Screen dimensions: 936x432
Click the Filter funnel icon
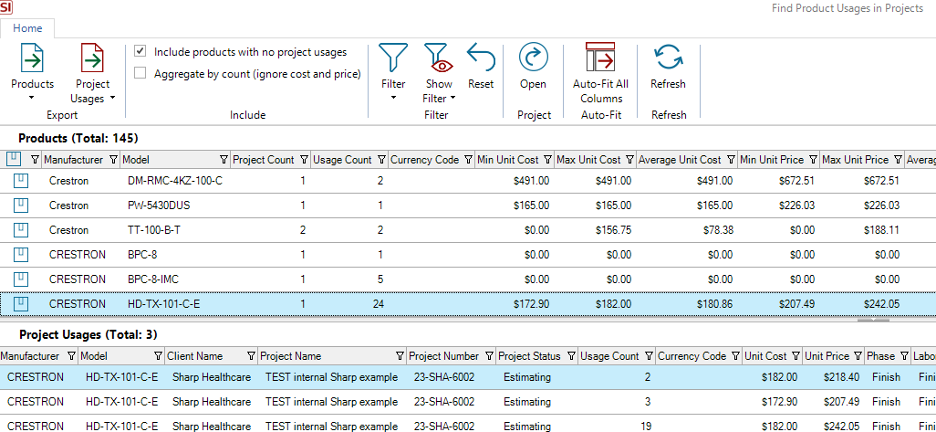[394, 58]
